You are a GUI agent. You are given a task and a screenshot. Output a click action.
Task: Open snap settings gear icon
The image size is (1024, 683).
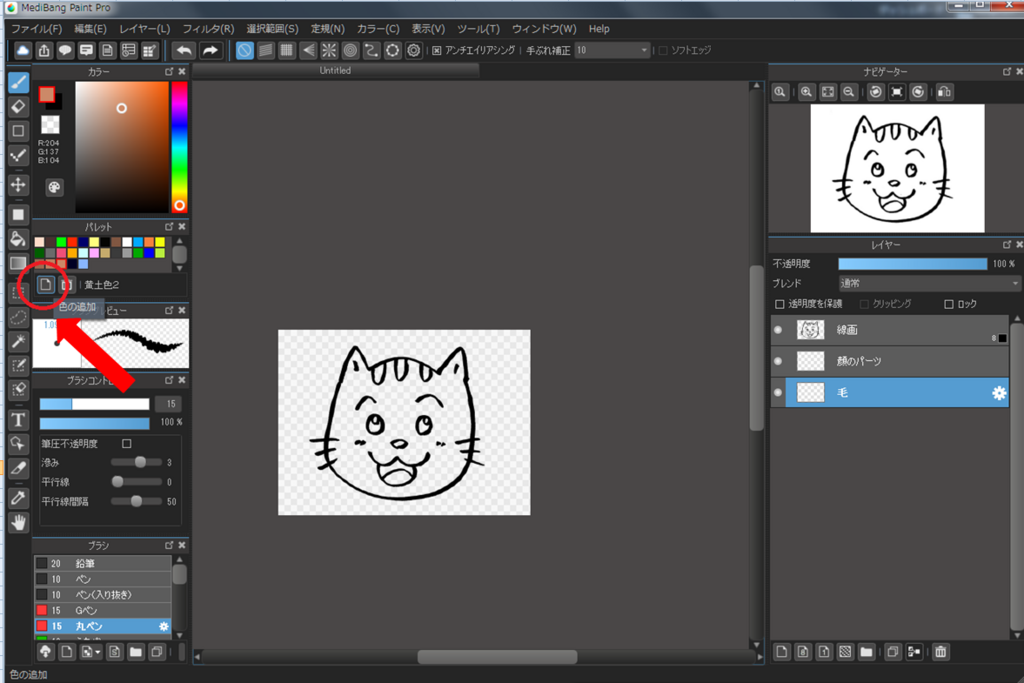pos(413,50)
